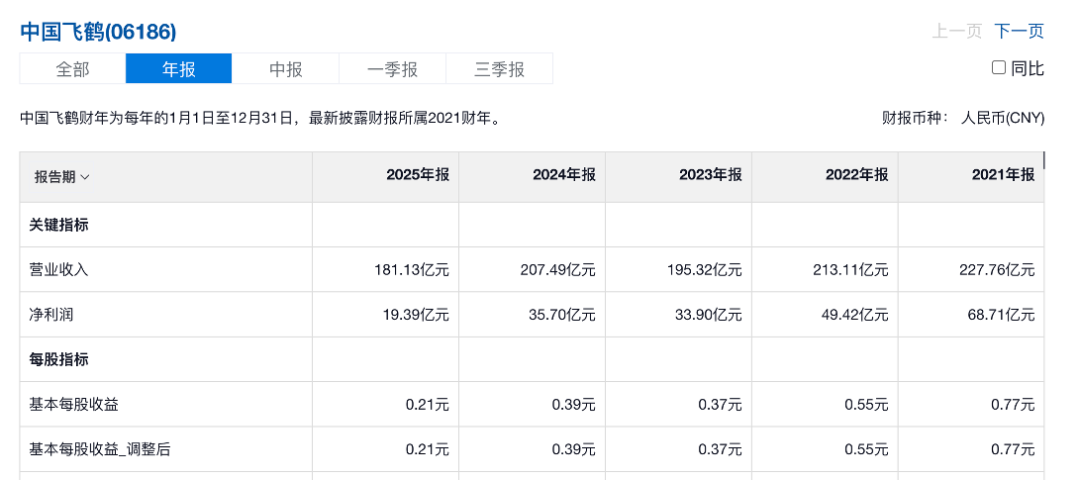Select the 净利润 row label
The image size is (1080, 480).
(x=52, y=315)
